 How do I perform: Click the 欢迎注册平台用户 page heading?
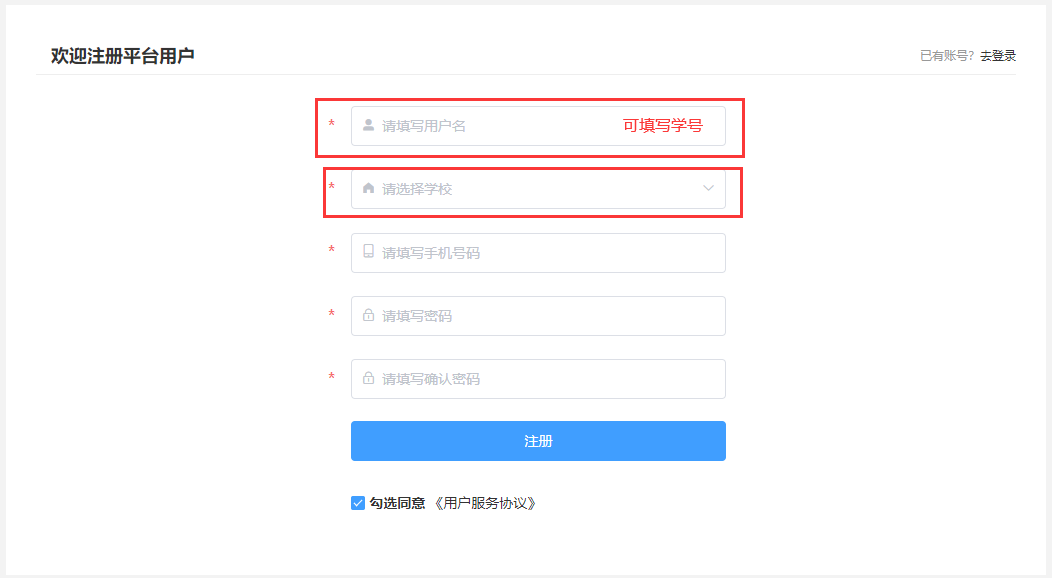point(123,55)
